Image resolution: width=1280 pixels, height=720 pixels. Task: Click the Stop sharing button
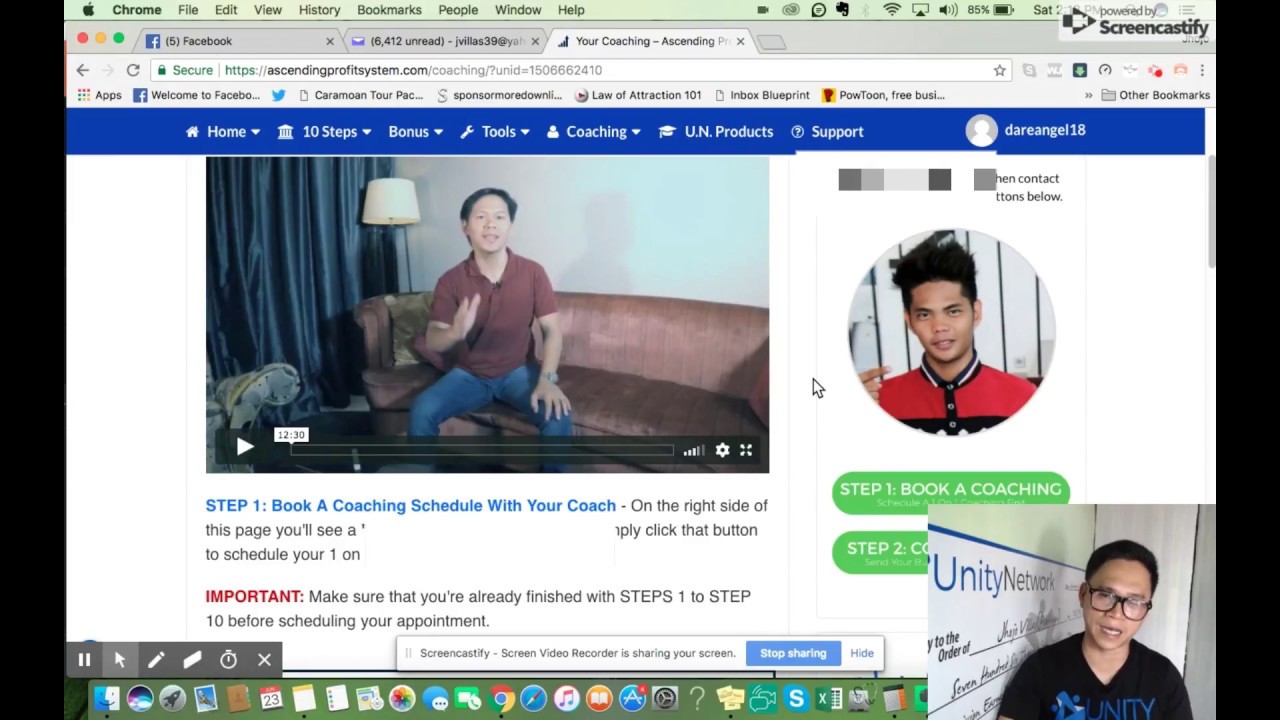793,653
